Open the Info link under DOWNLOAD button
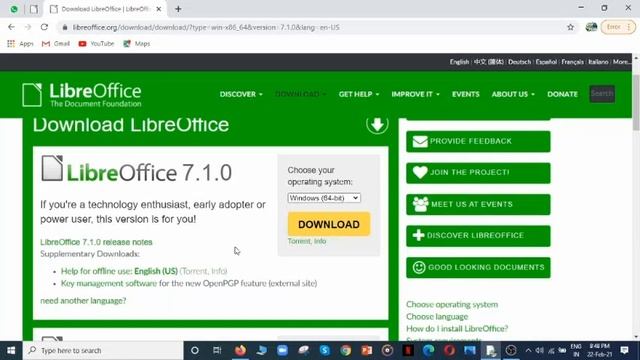 (x=320, y=241)
